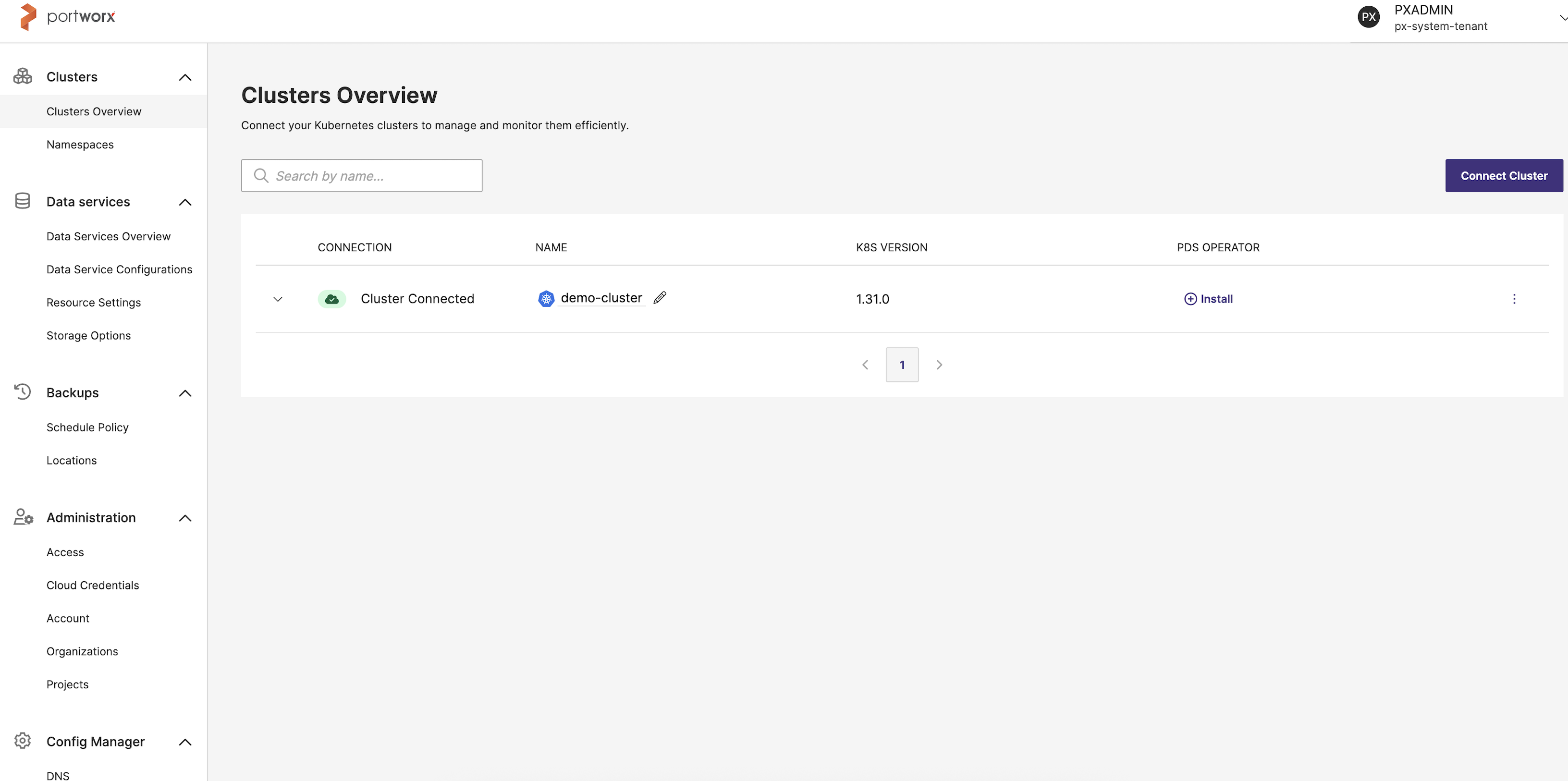The width and height of the screenshot is (1568, 781).
Task: Click the Config Manager gear icon
Action: 23,741
